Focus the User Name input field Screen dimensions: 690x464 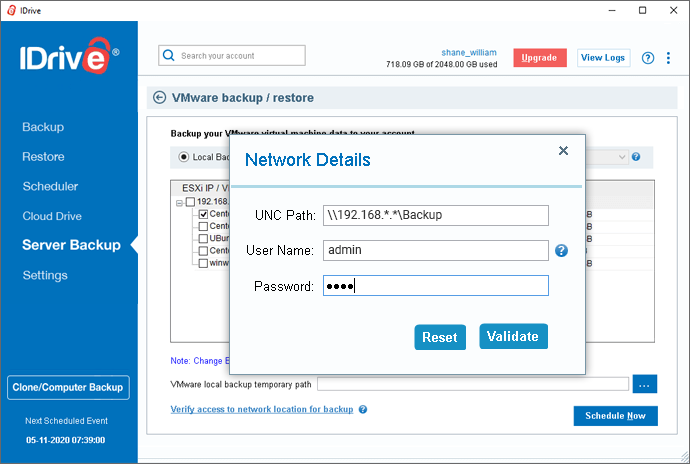tap(436, 250)
